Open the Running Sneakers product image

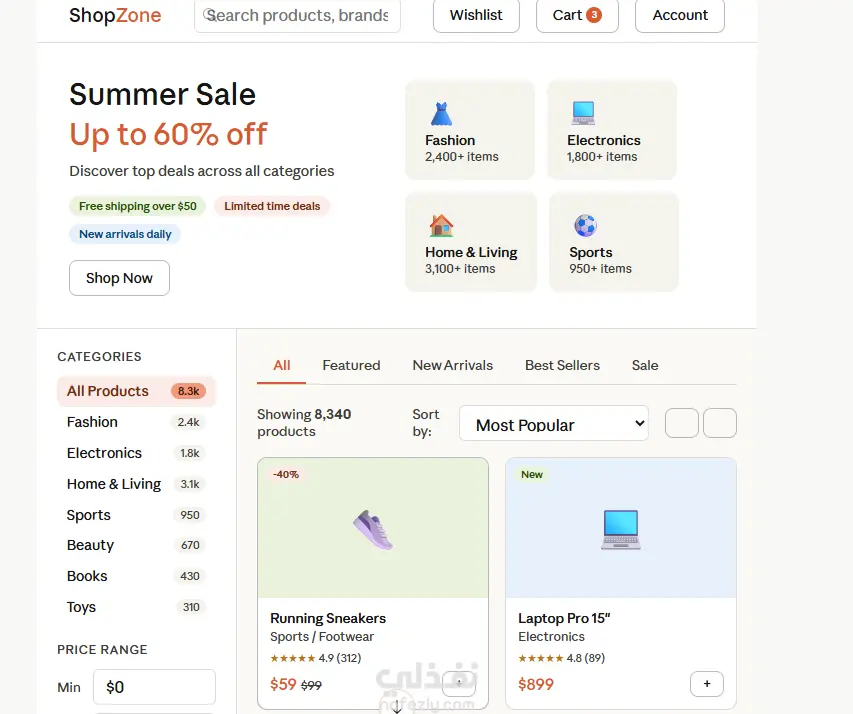[373, 528]
